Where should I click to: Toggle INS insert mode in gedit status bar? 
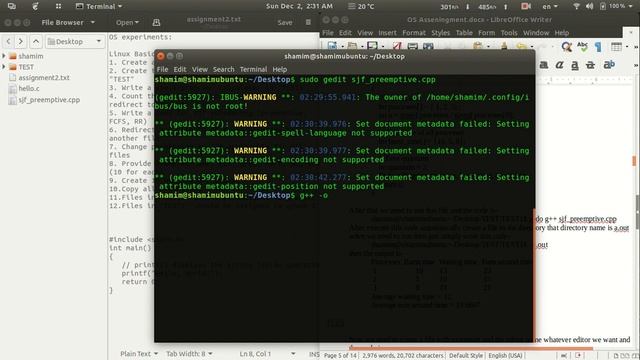click(x=314, y=354)
